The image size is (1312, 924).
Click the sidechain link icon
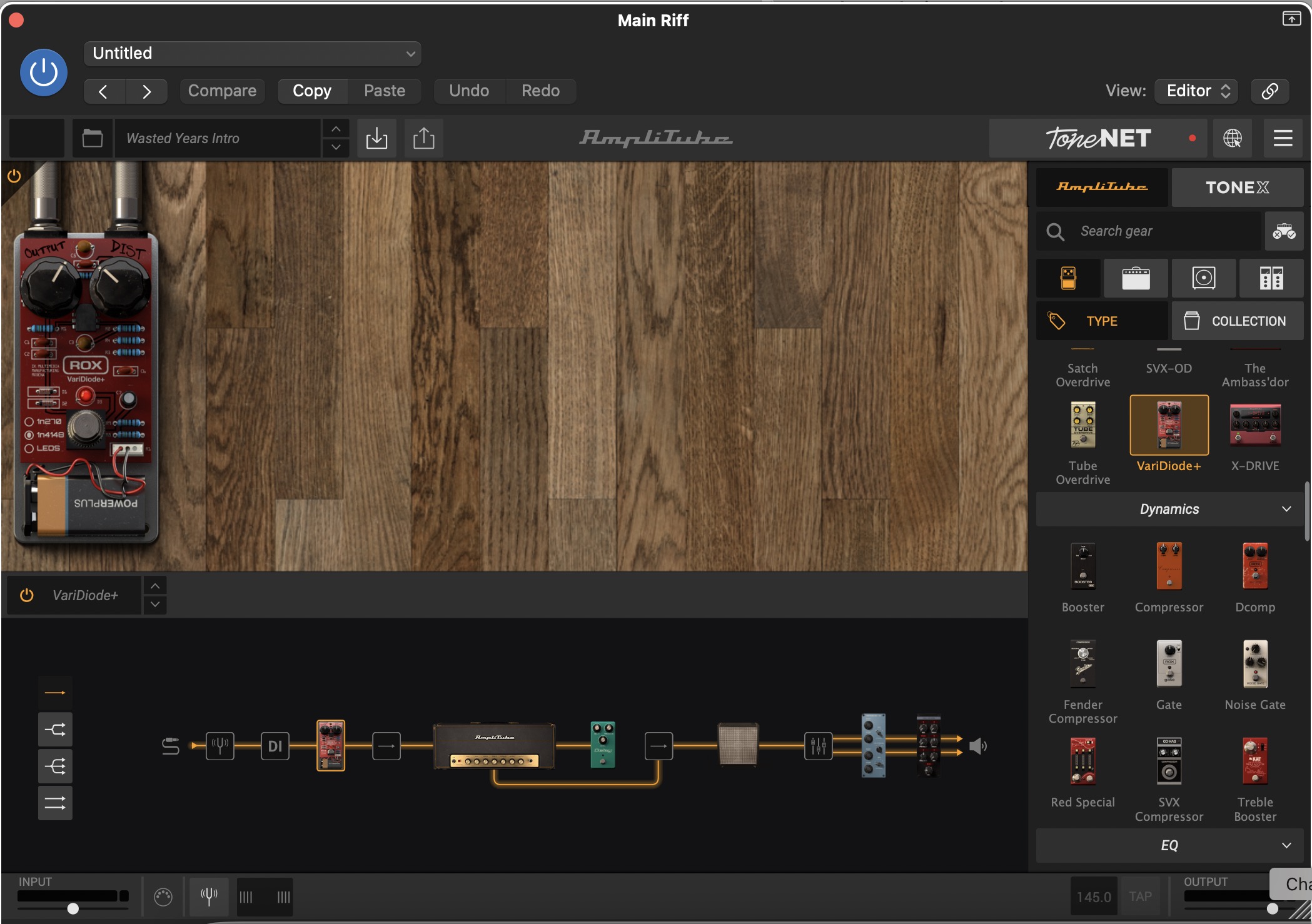point(1269,91)
